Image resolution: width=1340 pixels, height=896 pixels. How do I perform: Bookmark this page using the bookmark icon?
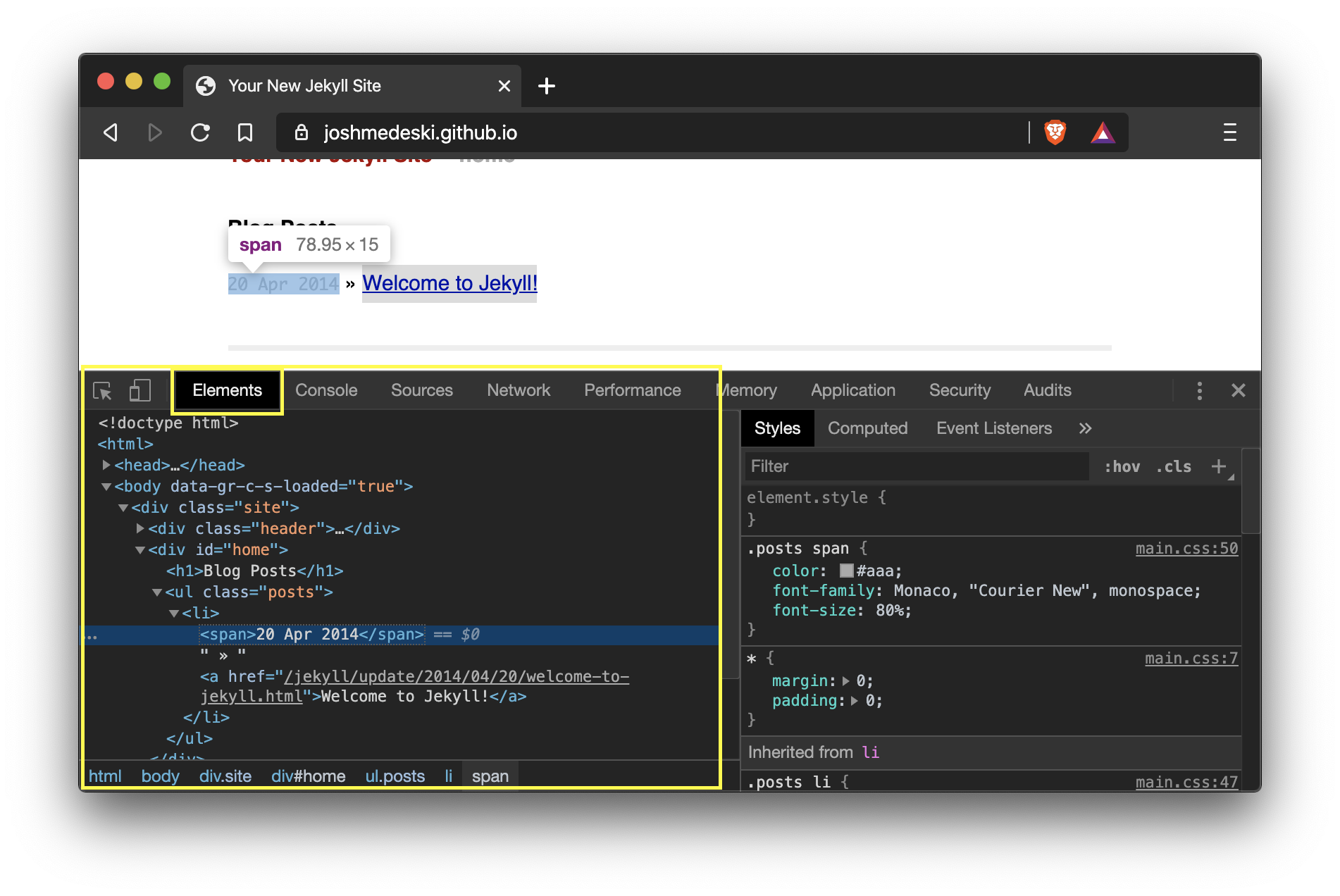(245, 132)
